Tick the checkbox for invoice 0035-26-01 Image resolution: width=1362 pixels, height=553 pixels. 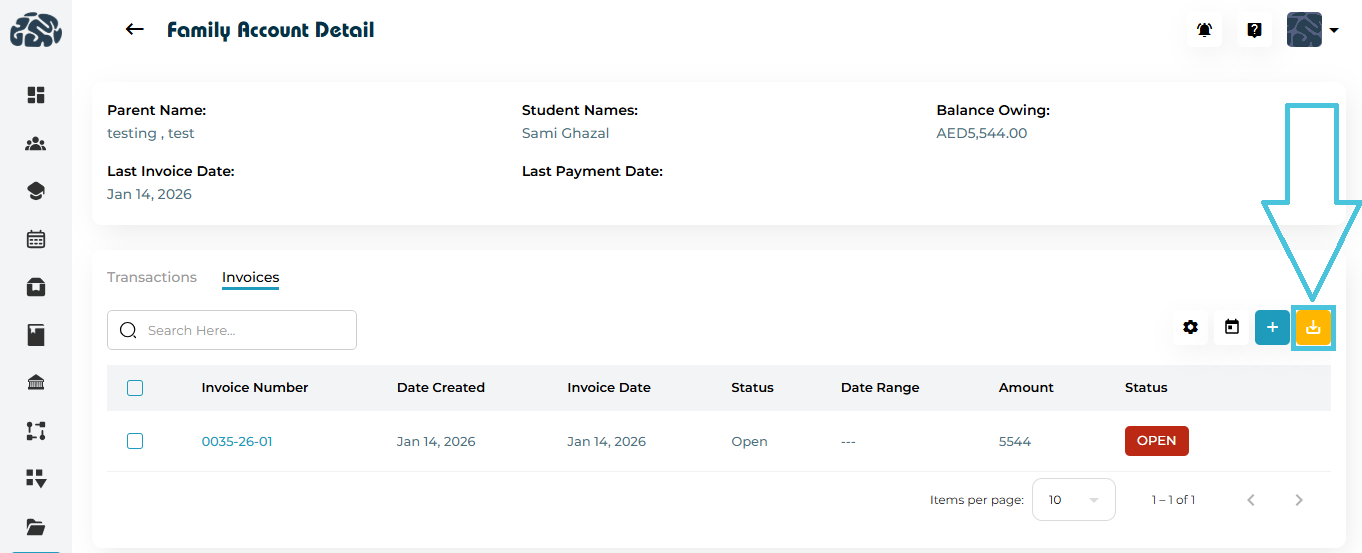[x=135, y=441]
